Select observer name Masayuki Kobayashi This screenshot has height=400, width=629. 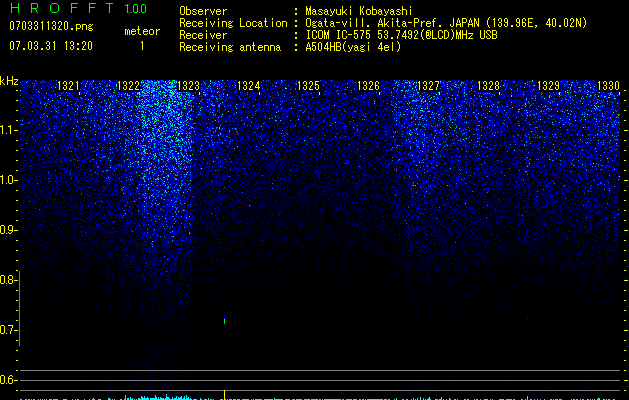[x=359, y=11]
